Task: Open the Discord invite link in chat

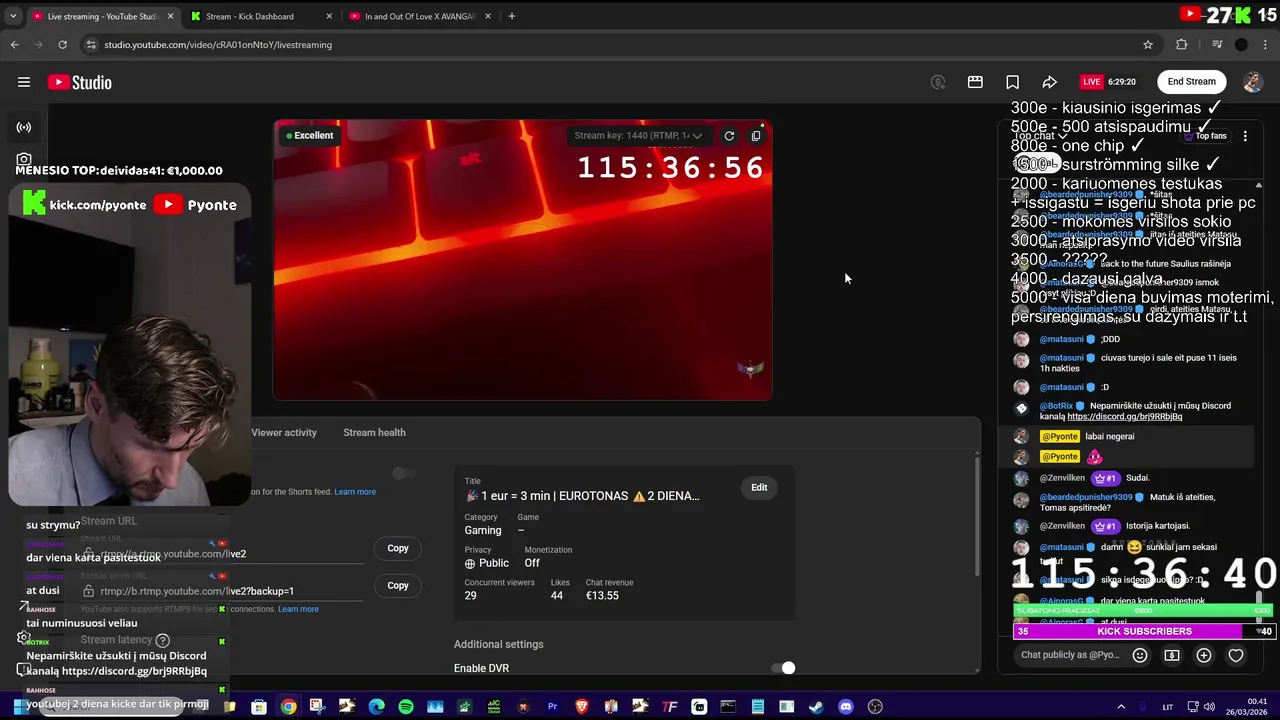Action: coord(1124,416)
